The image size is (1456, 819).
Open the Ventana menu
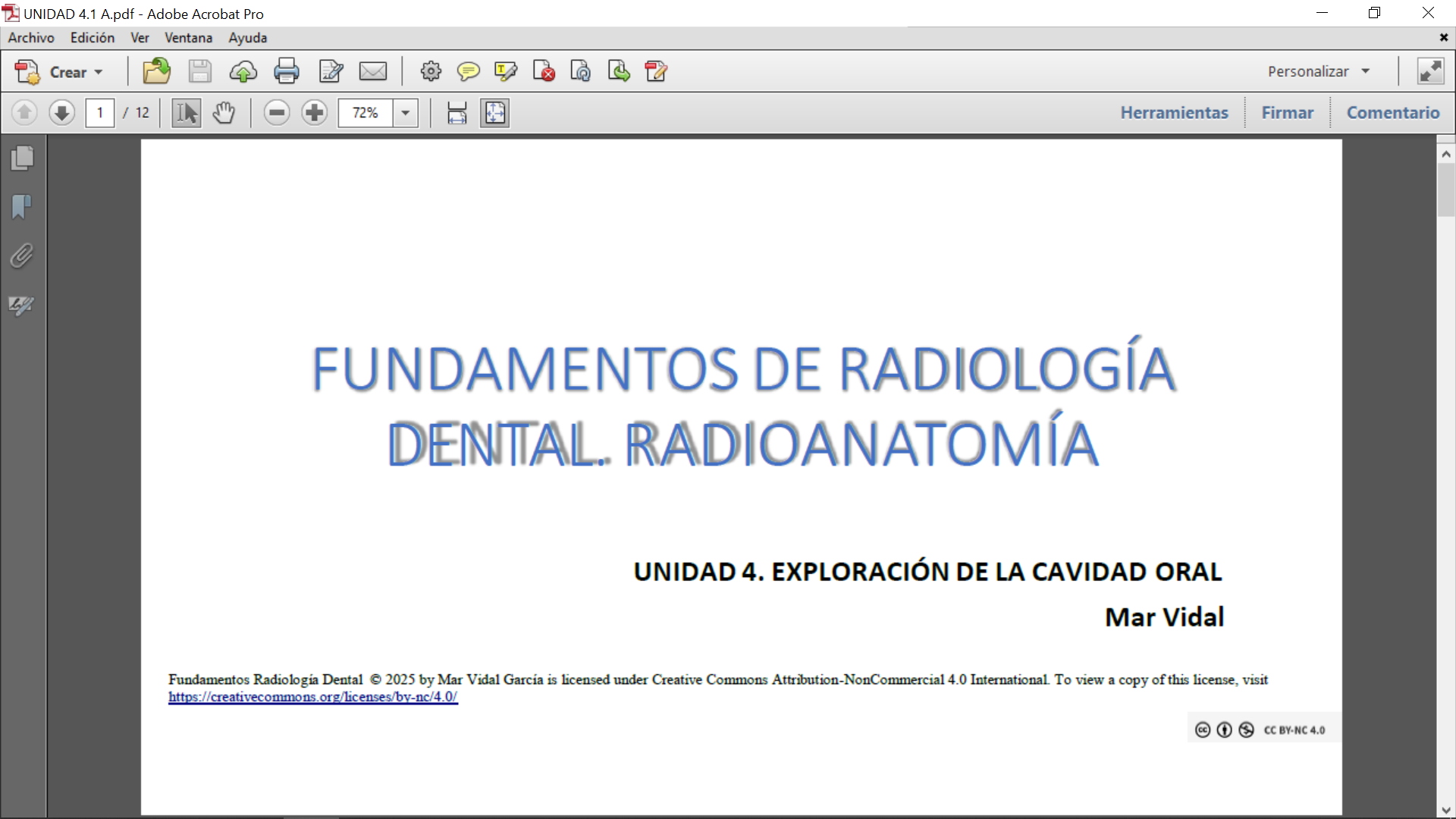188,38
